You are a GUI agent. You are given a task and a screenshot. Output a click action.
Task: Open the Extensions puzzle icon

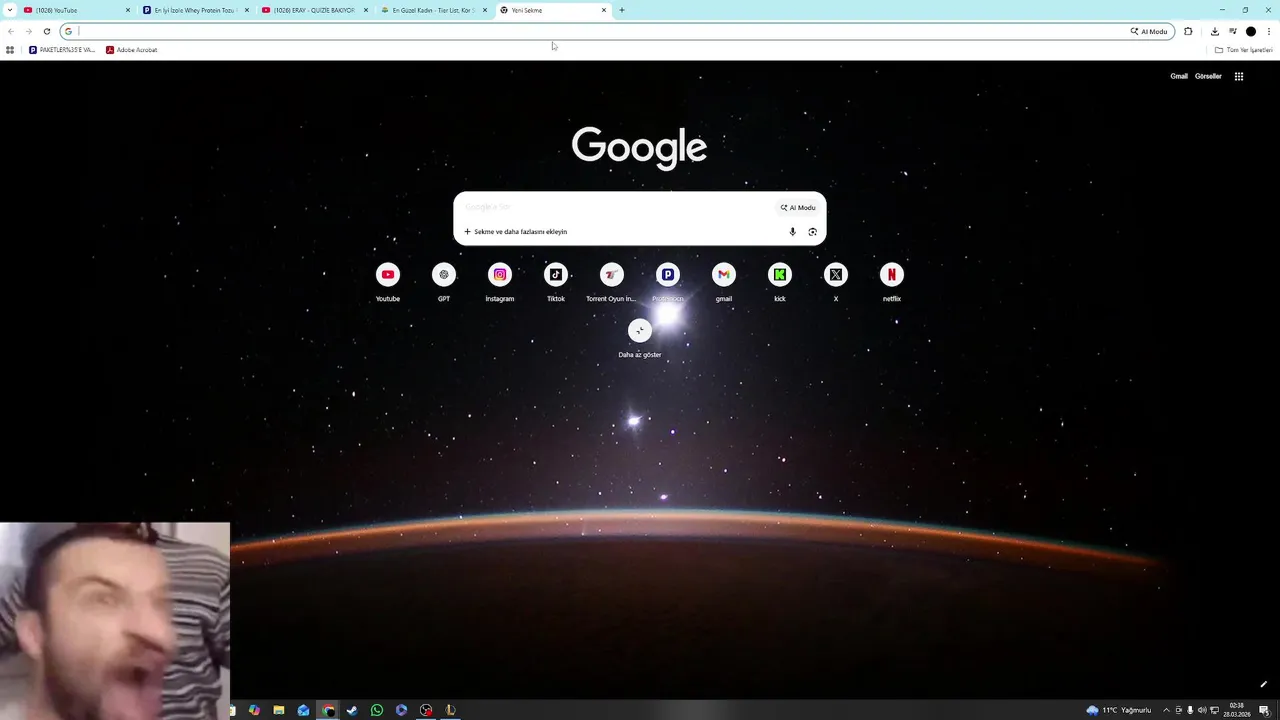click(1188, 31)
